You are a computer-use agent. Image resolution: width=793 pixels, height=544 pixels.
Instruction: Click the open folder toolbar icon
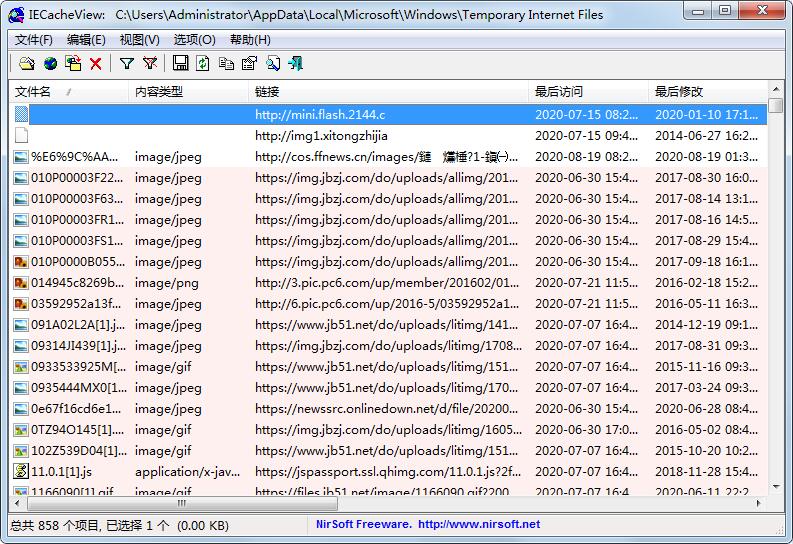click(x=27, y=63)
